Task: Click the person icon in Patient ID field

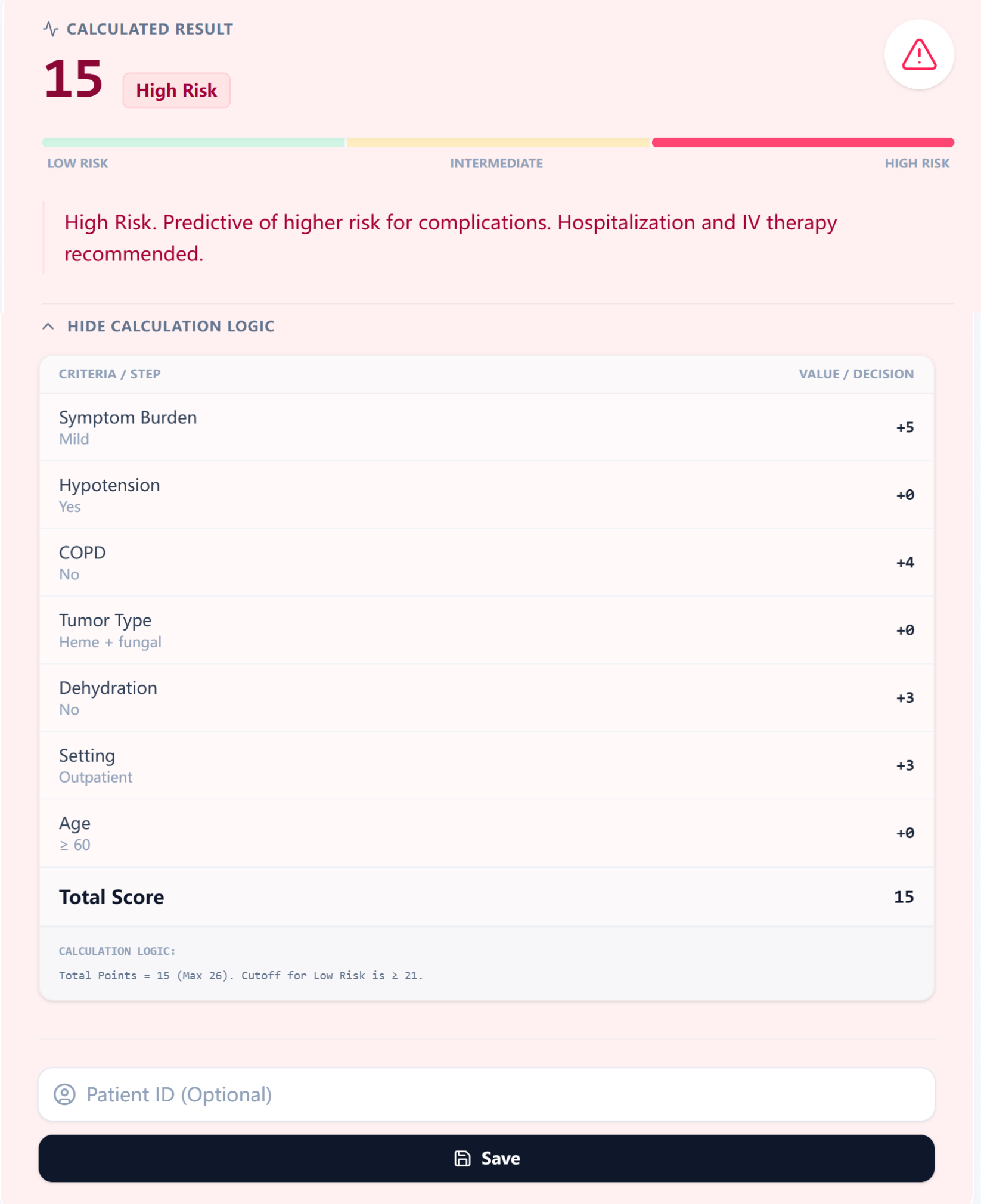Action: [66, 1094]
